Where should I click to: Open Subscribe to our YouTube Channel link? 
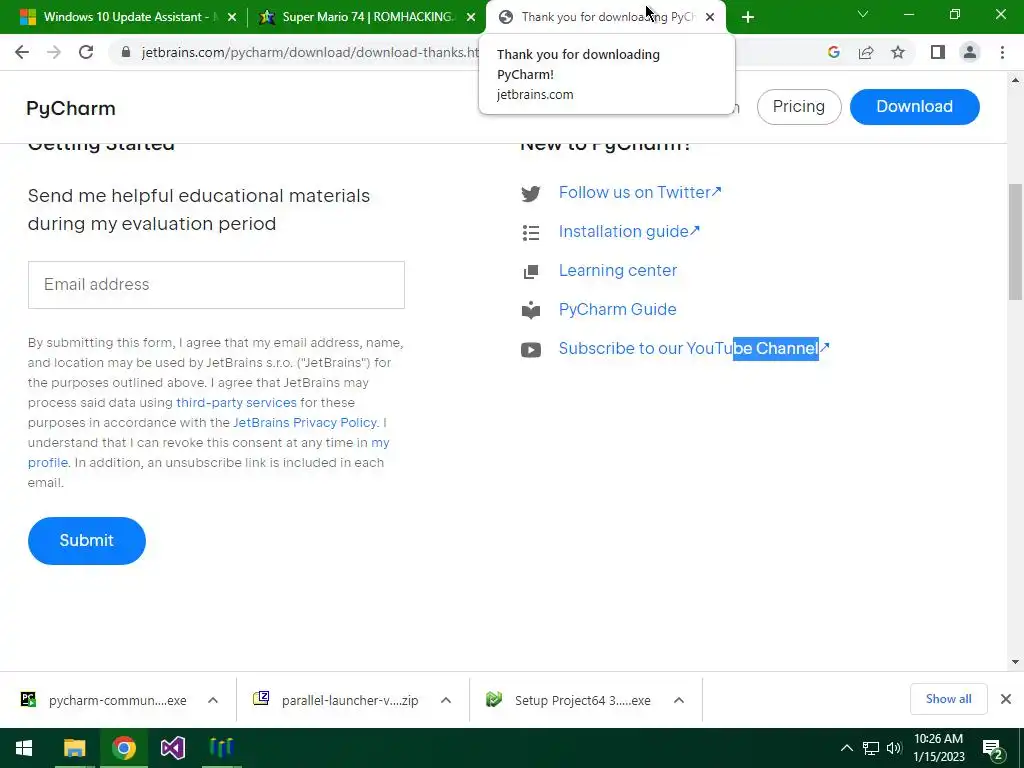[x=694, y=348]
